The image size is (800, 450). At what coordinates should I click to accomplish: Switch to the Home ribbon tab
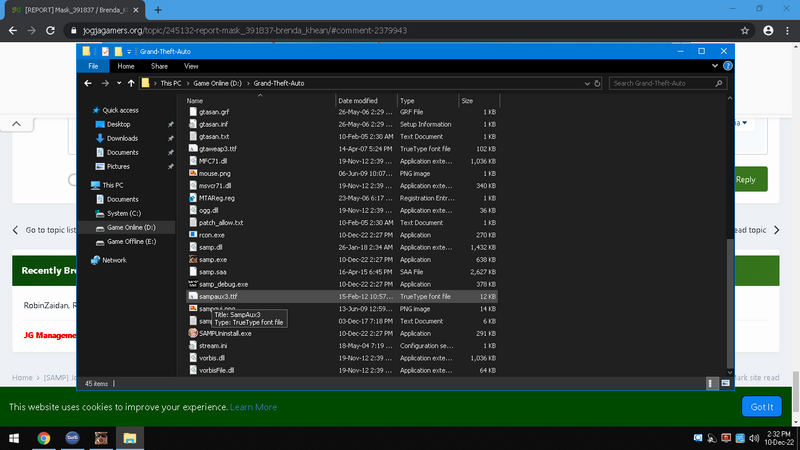pos(126,66)
